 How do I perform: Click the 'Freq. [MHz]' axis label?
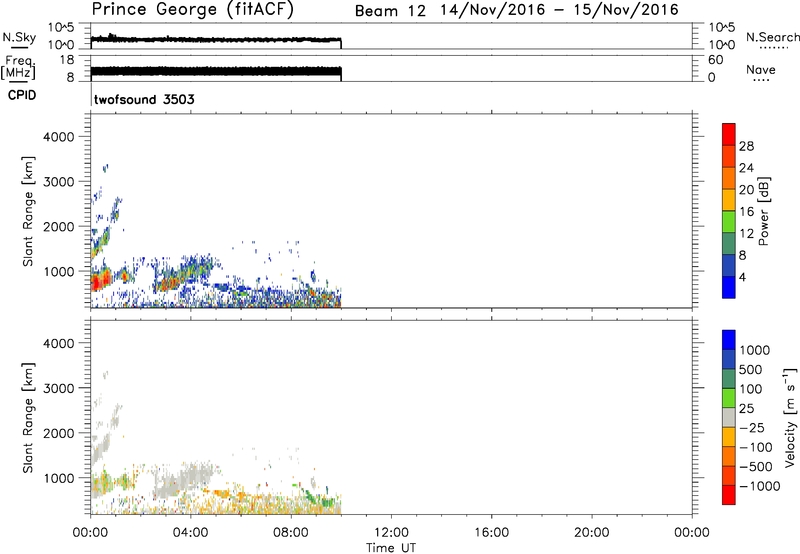[18, 67]
